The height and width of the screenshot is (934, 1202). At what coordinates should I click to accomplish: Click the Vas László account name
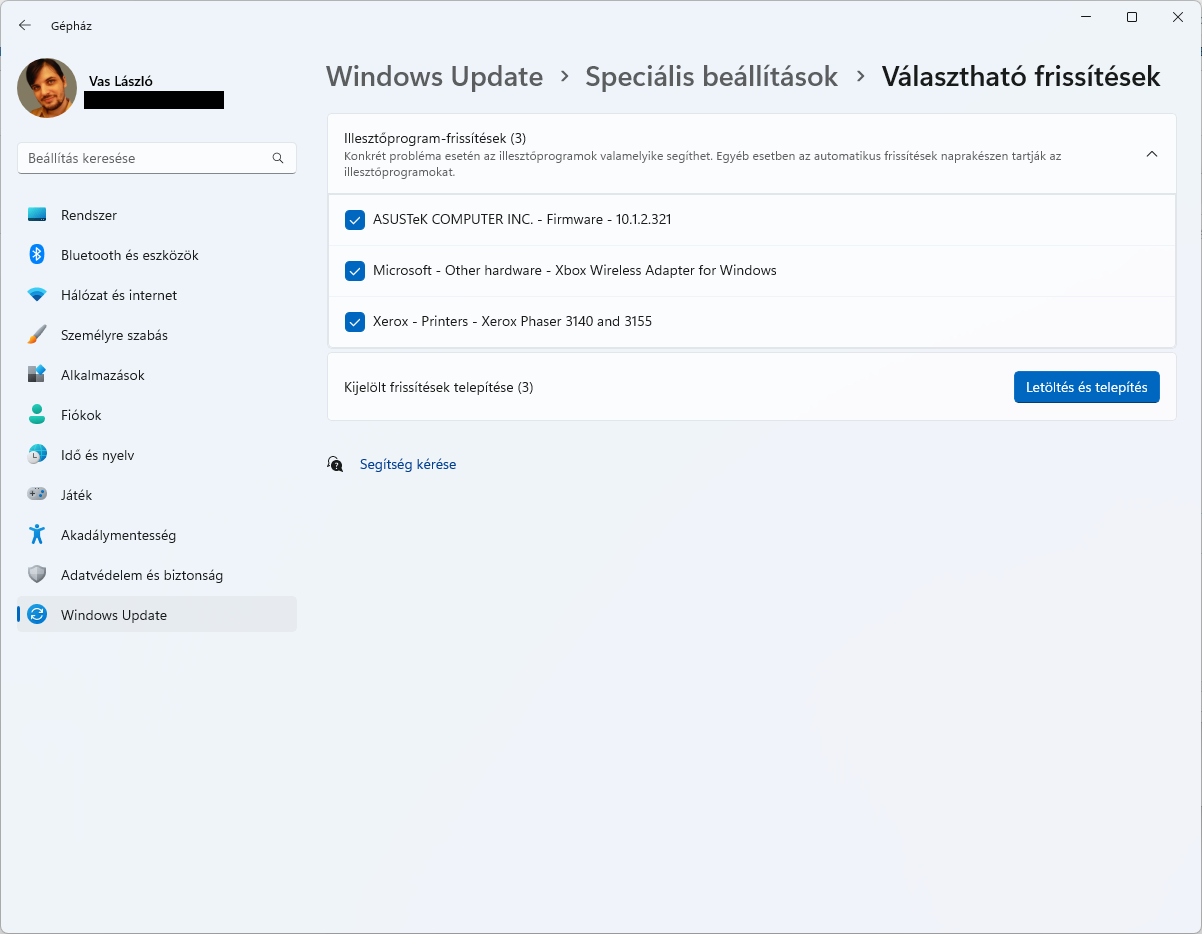click(121, 81)
